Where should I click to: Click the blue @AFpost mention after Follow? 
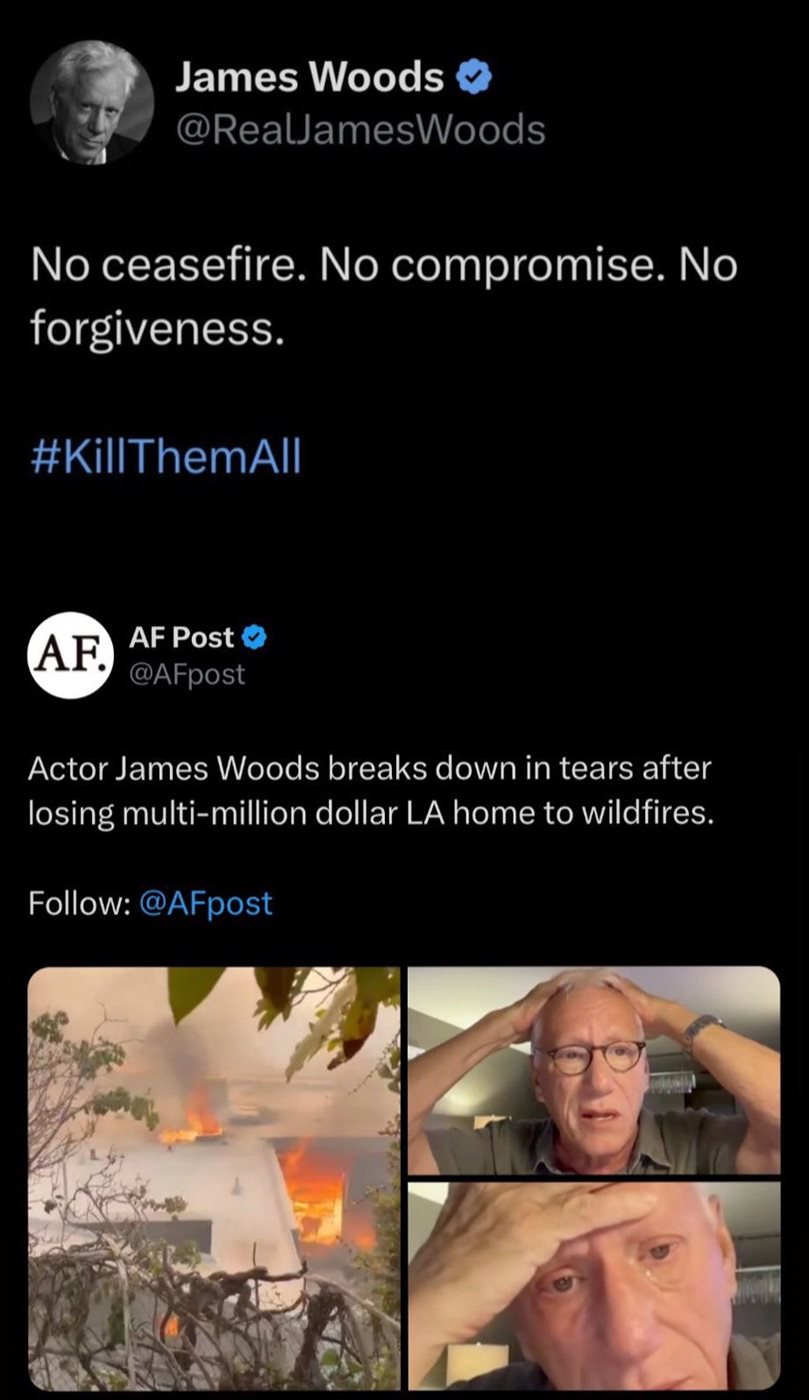(206, 903)
